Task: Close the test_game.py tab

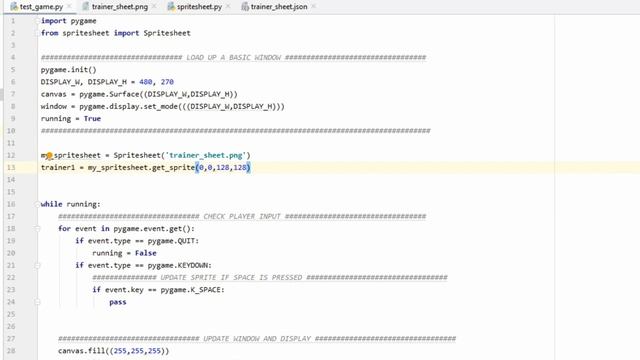Action: [x=69, y=7]
